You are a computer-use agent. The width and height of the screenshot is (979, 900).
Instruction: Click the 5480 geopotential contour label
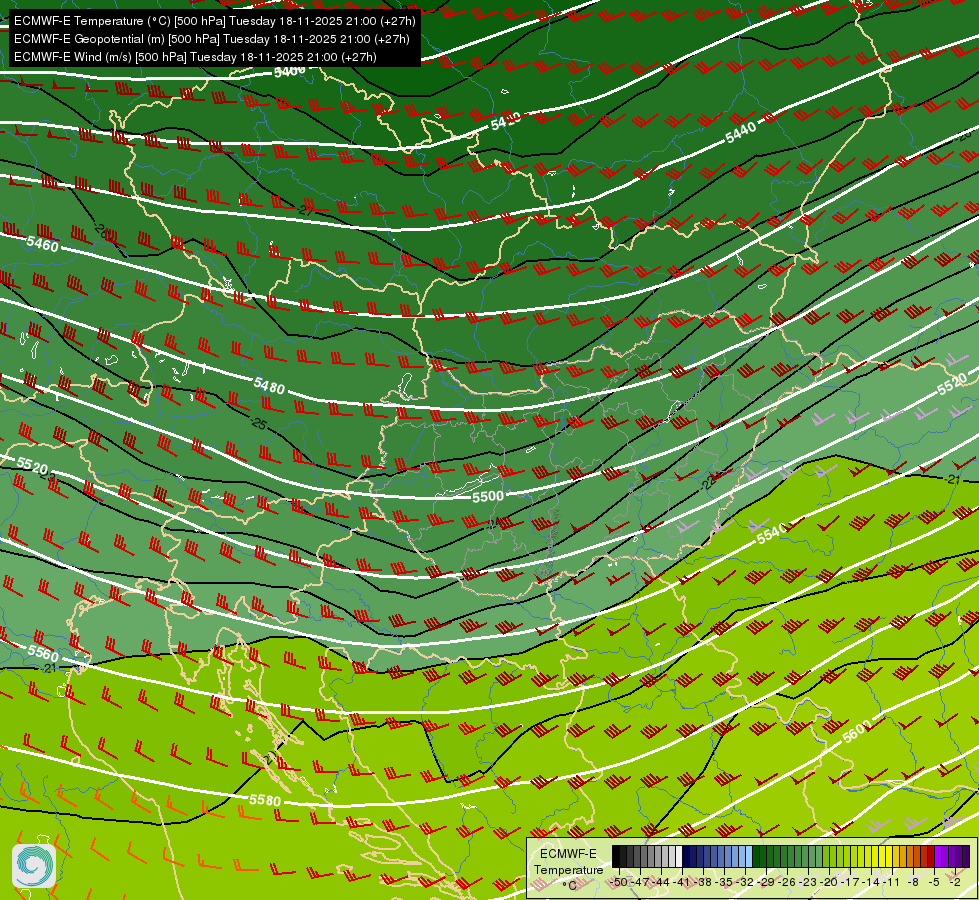pos(269,385)
